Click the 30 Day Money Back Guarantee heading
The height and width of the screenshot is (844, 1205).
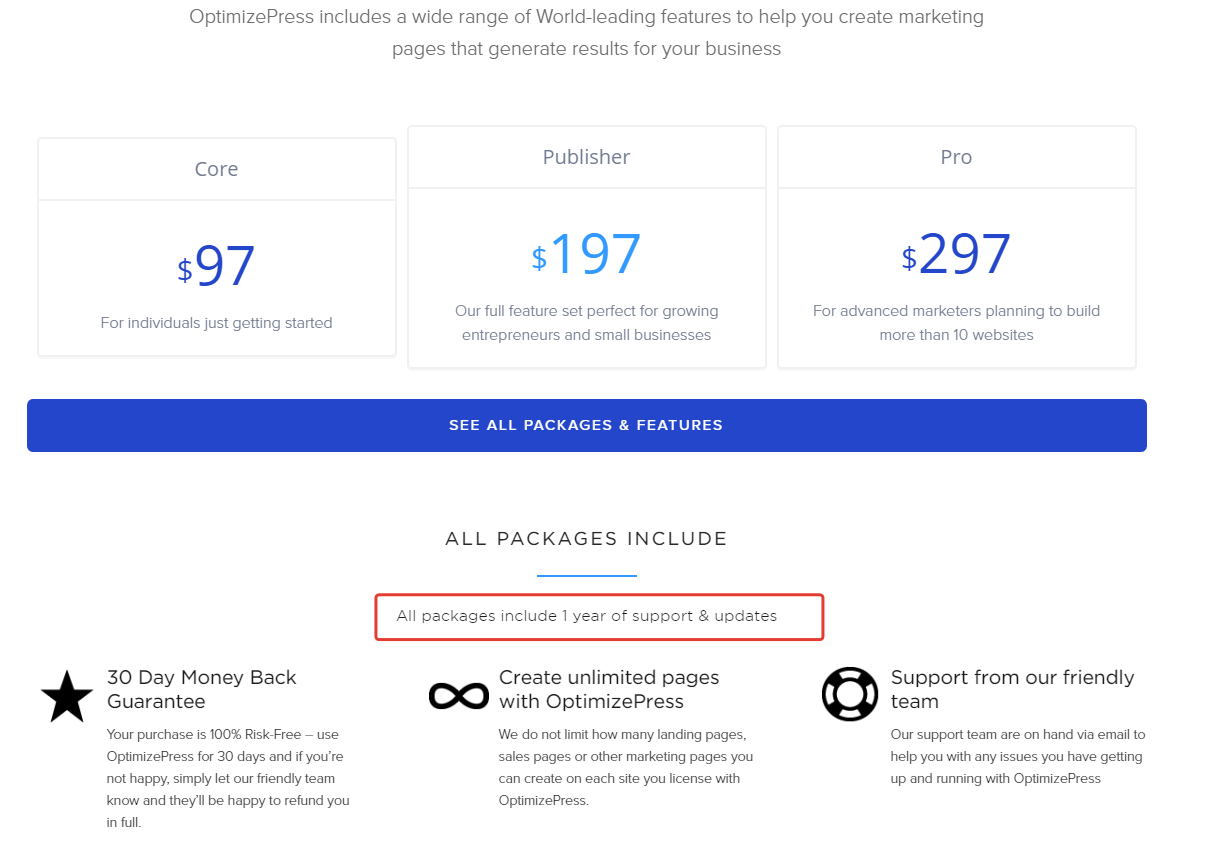[x=202, y=689]
